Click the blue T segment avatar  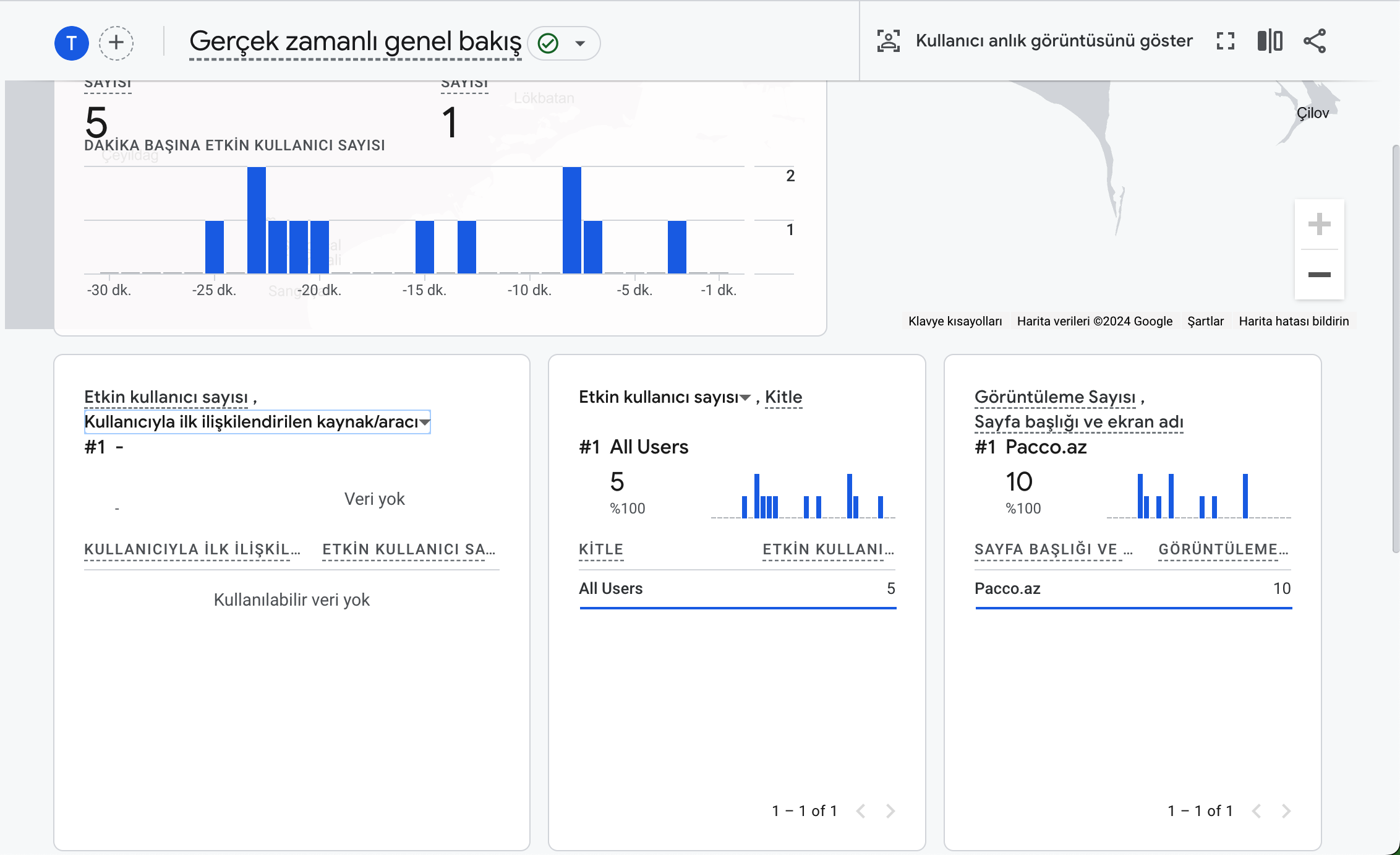coord(72,43)
